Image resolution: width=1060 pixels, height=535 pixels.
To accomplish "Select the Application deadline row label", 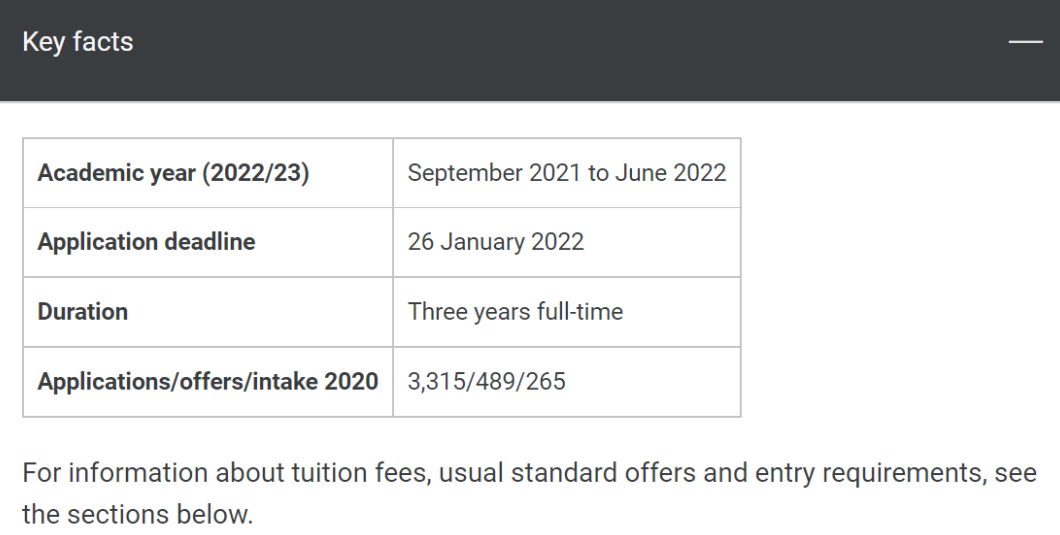I will click(x=208, y=242).
